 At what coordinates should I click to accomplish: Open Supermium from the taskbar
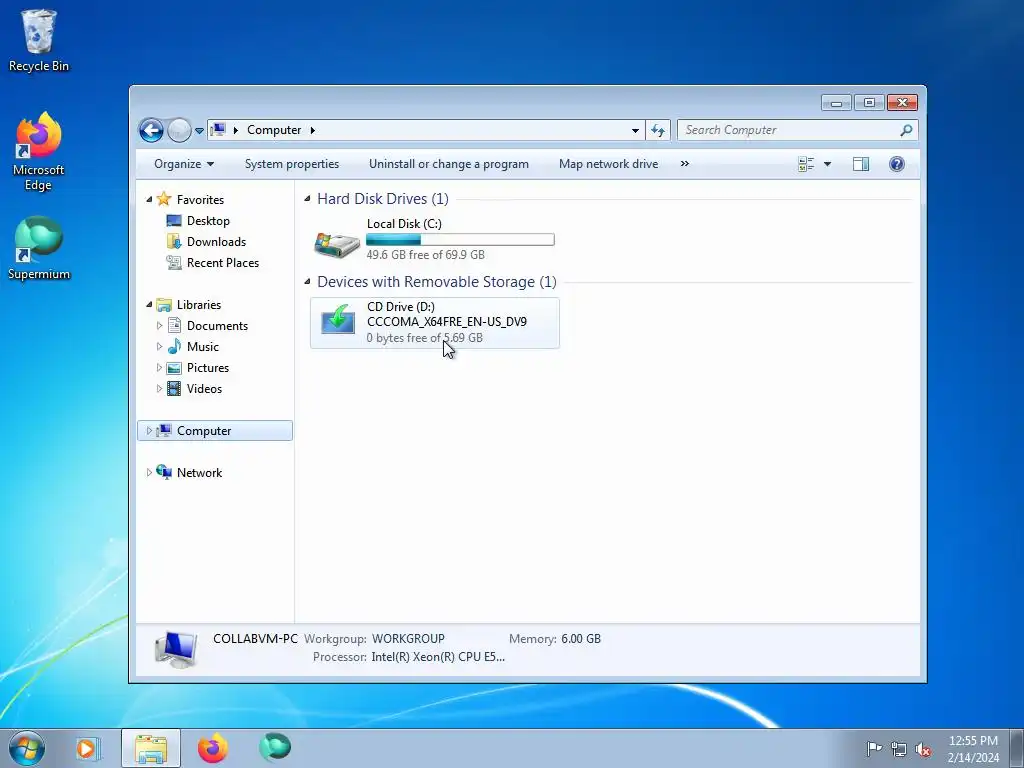[x=275, y=748]
